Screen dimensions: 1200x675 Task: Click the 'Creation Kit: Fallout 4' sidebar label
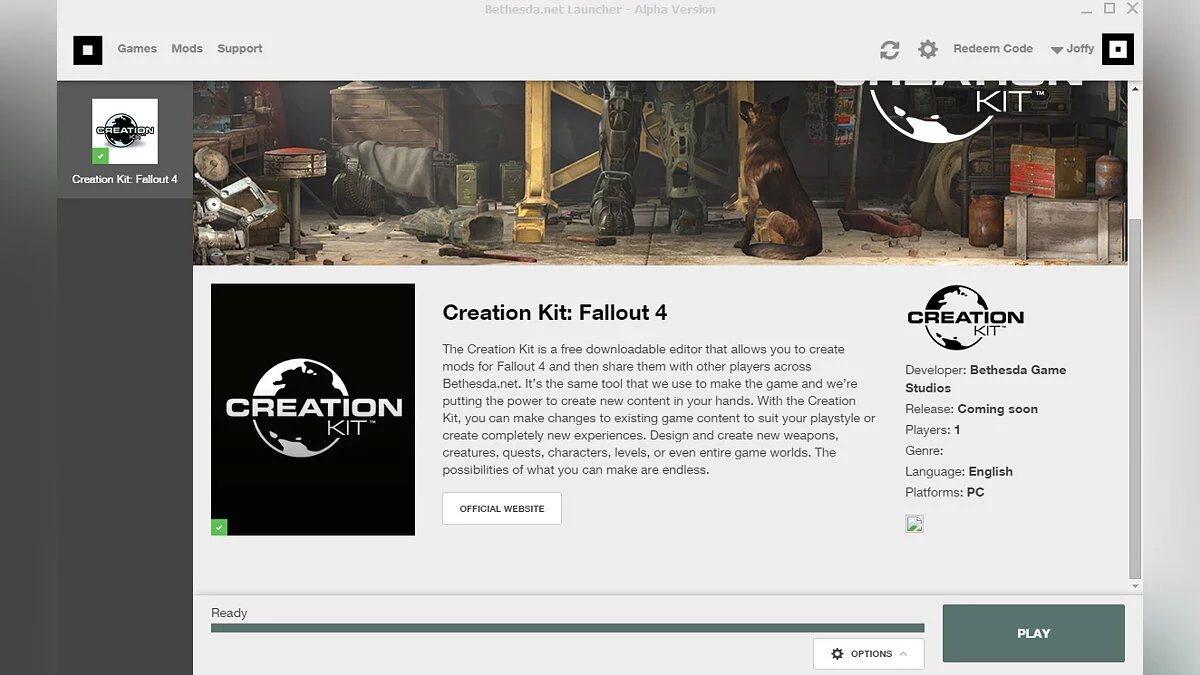tap(125, 180)
